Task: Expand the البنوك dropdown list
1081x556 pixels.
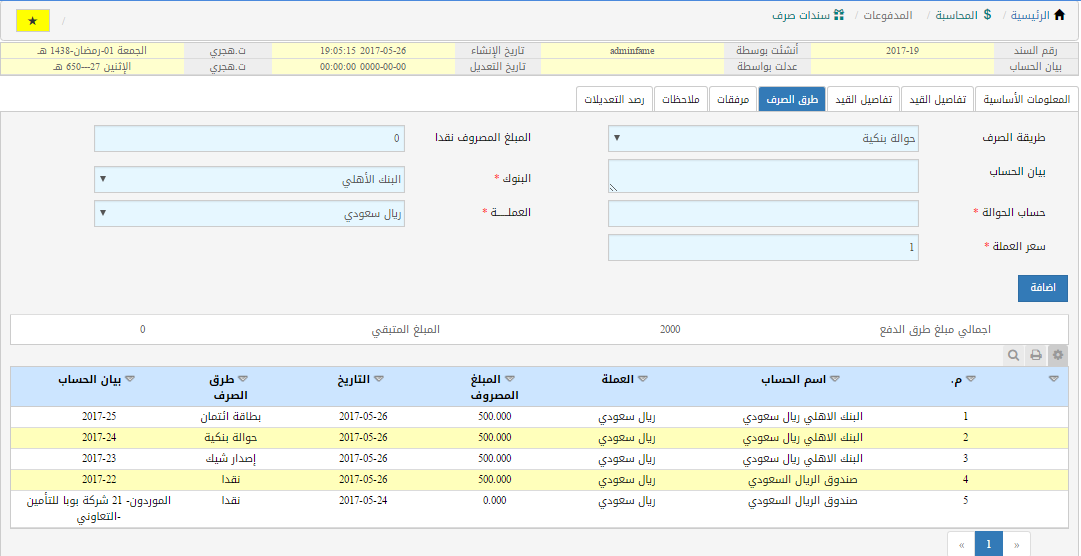Action: pyautogui.click(x=249, y=180)
